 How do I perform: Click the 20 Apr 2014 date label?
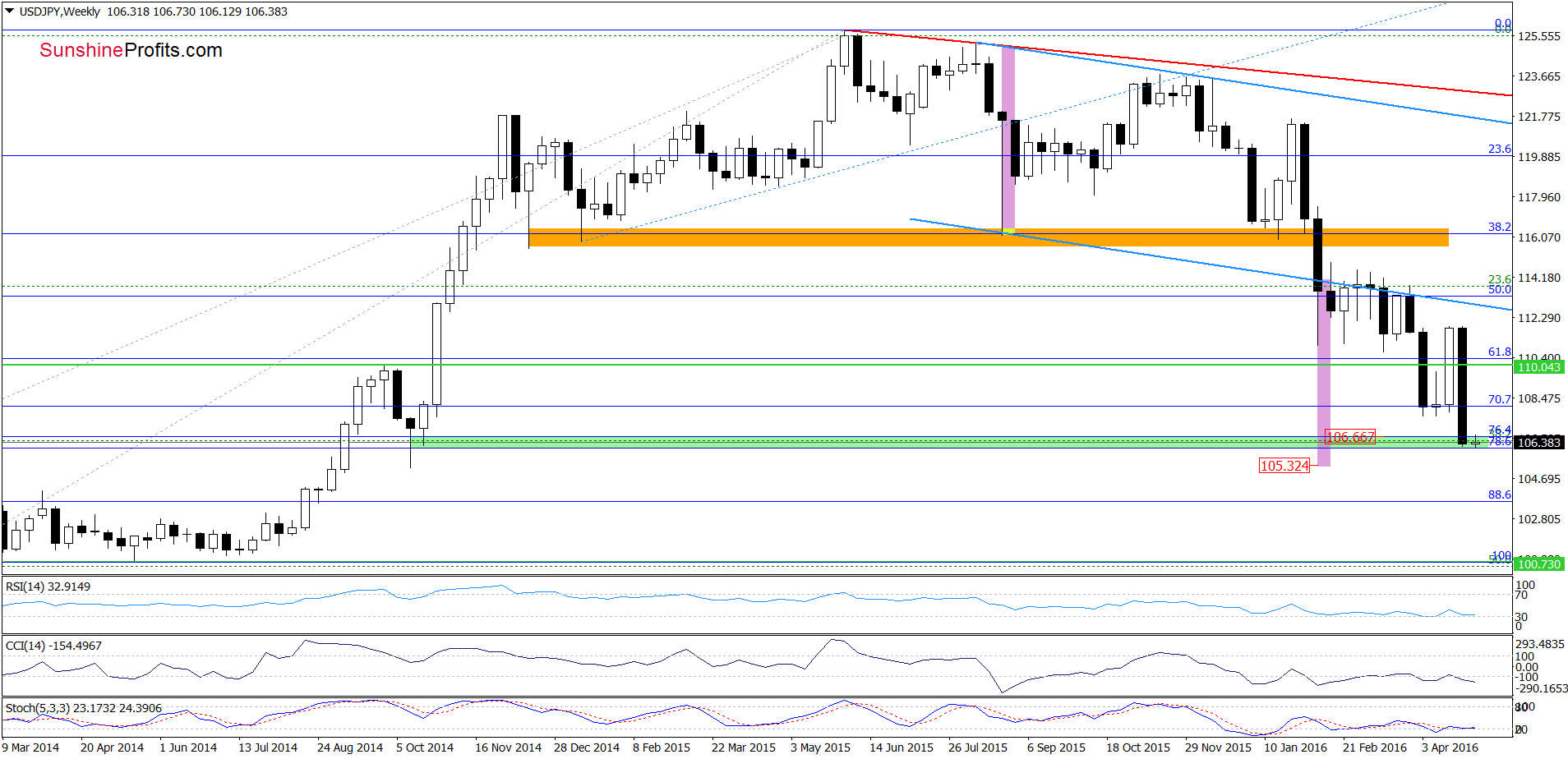coord(112,747)
